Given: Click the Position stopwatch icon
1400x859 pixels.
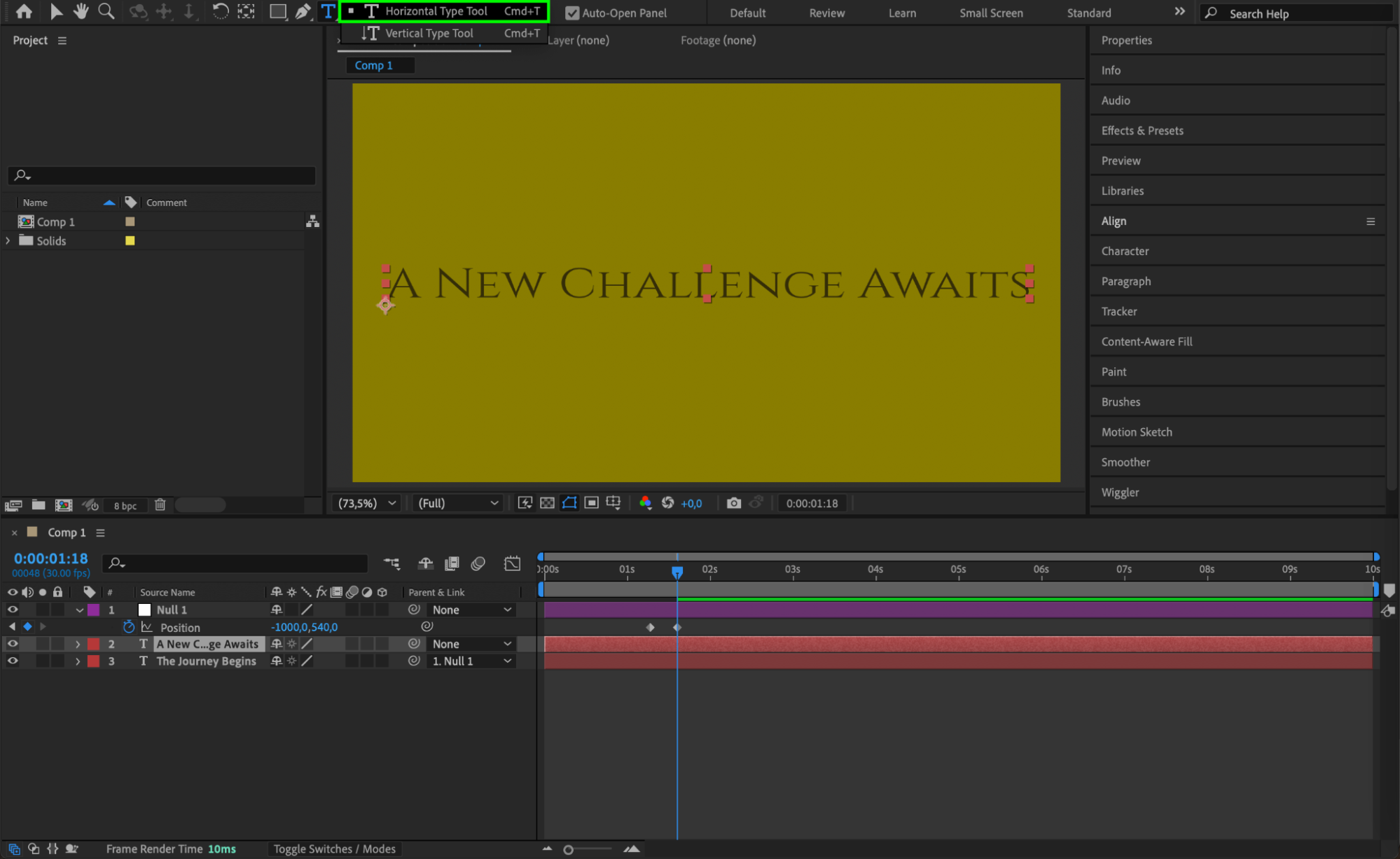Looking at the screenshot, I should 129,627.
